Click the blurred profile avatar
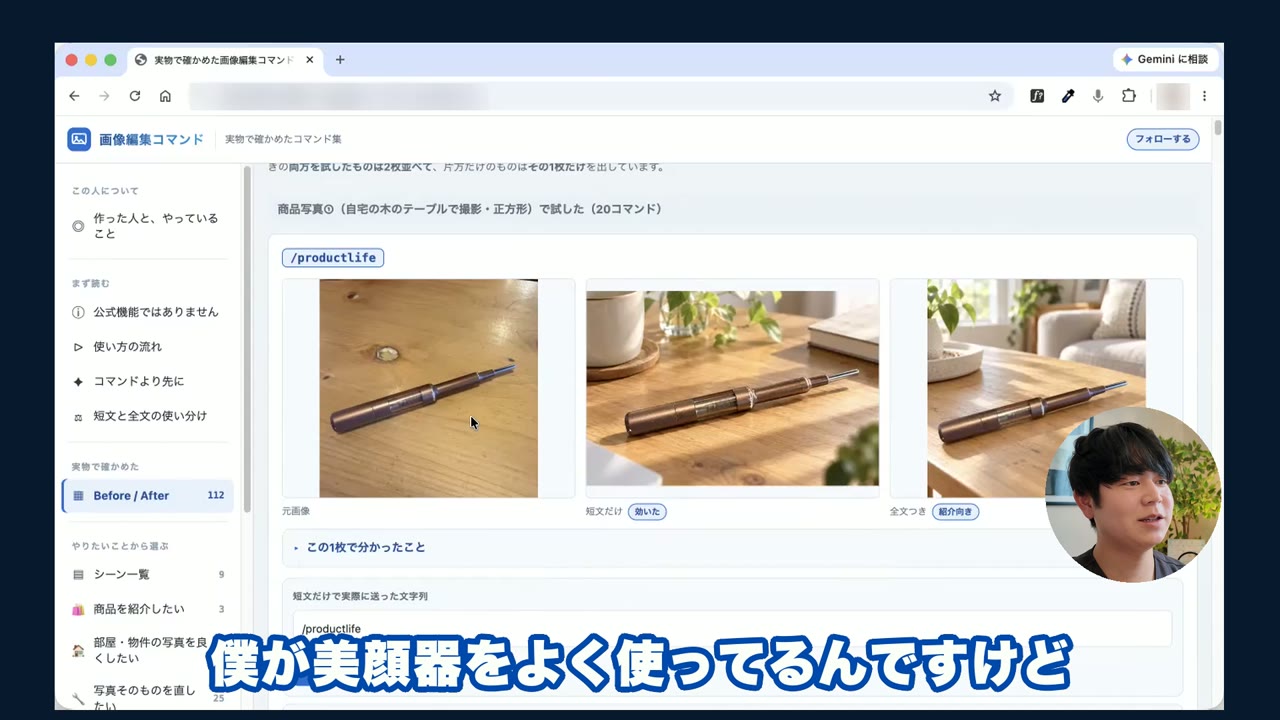 (1172, 96)
